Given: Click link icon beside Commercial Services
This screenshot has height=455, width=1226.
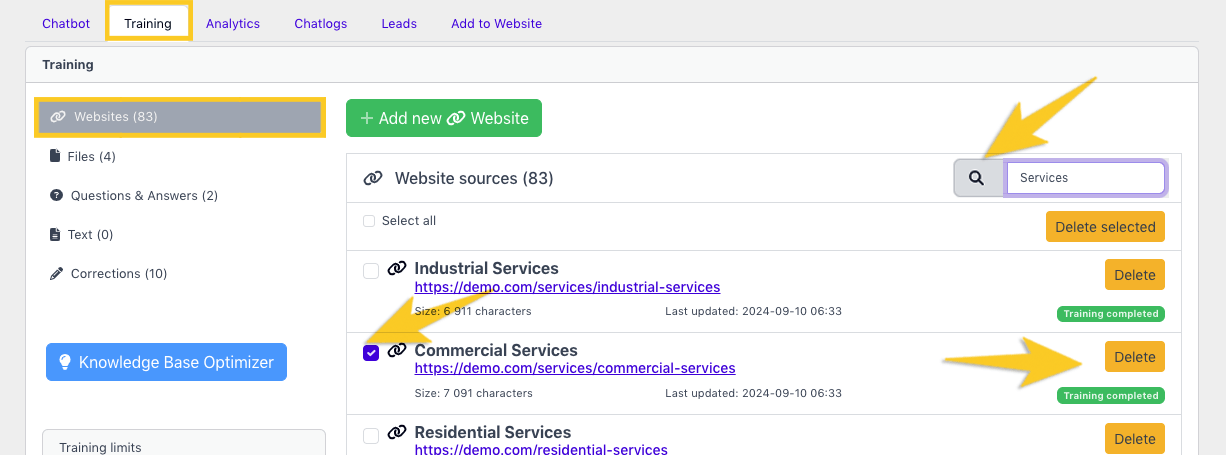Looking at the screenshot, I should 397,351.
